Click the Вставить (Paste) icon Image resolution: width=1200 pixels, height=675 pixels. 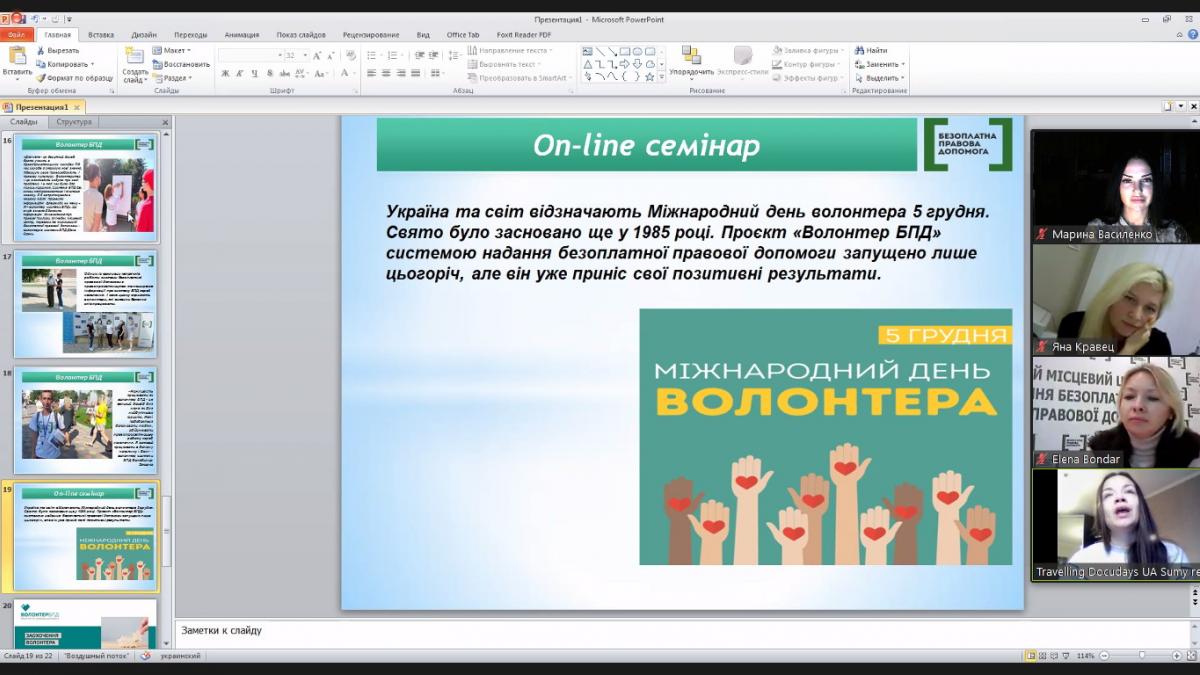click(17, 56)
